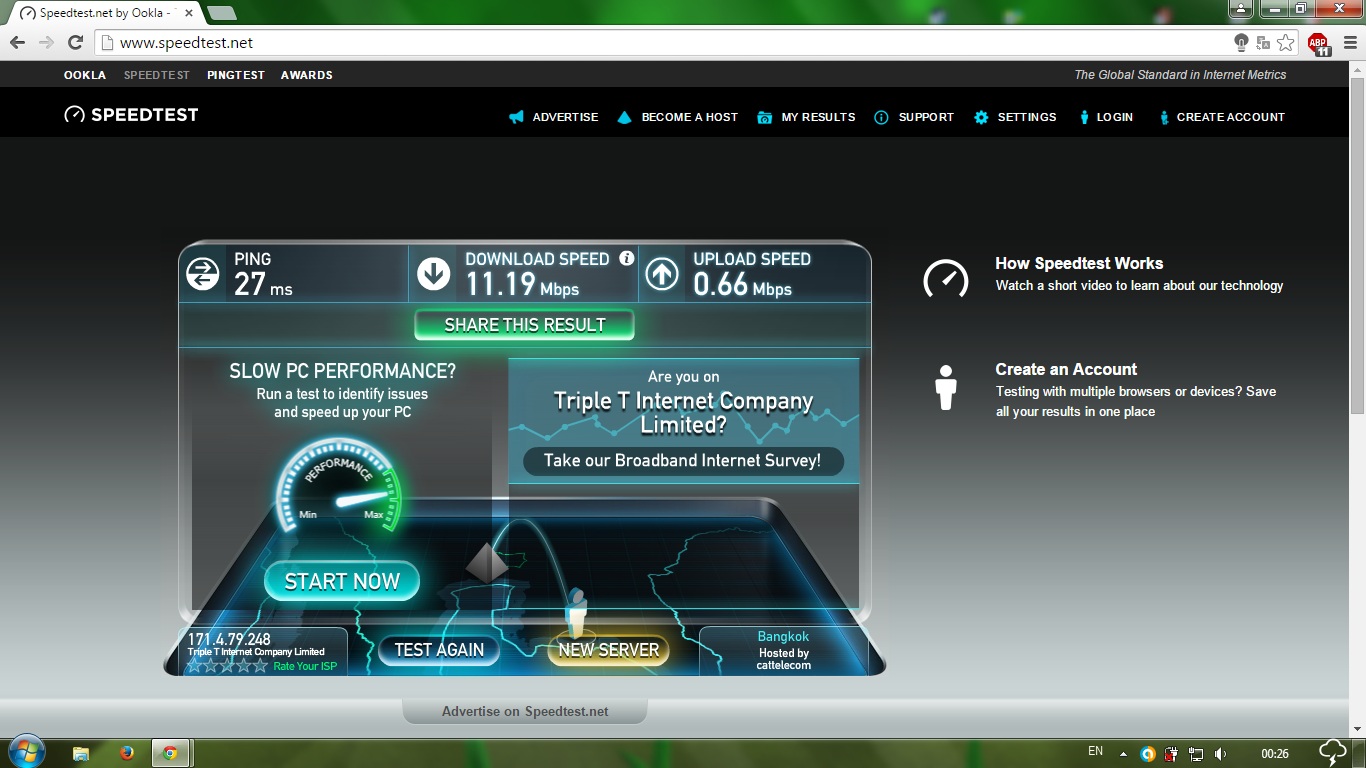Screen dimensions: 1366x768
Task: Take the Broadband Internet Survey
Action: click(x=683, y=461)
